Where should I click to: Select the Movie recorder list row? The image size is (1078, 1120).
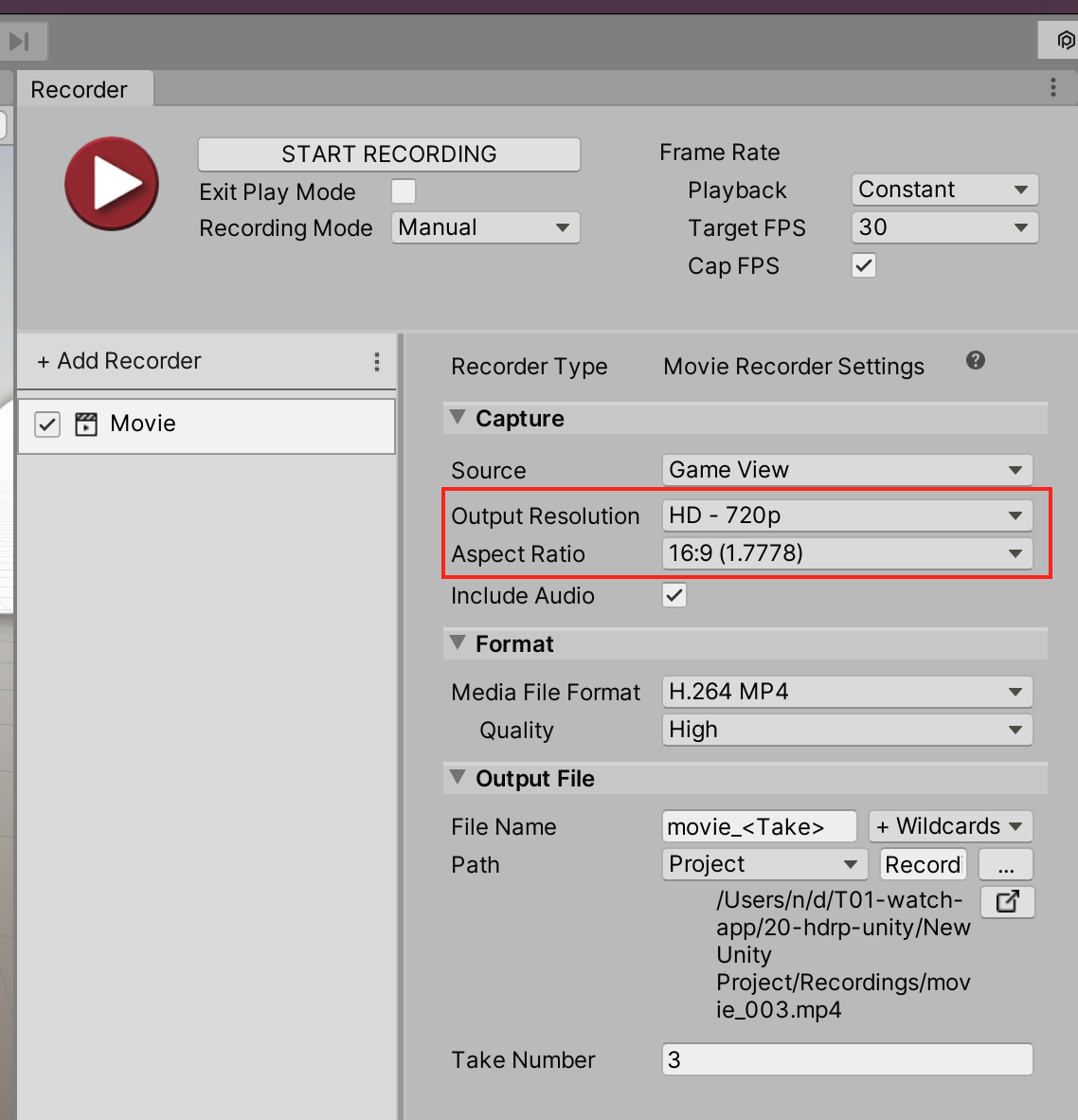tap(207, 425)
